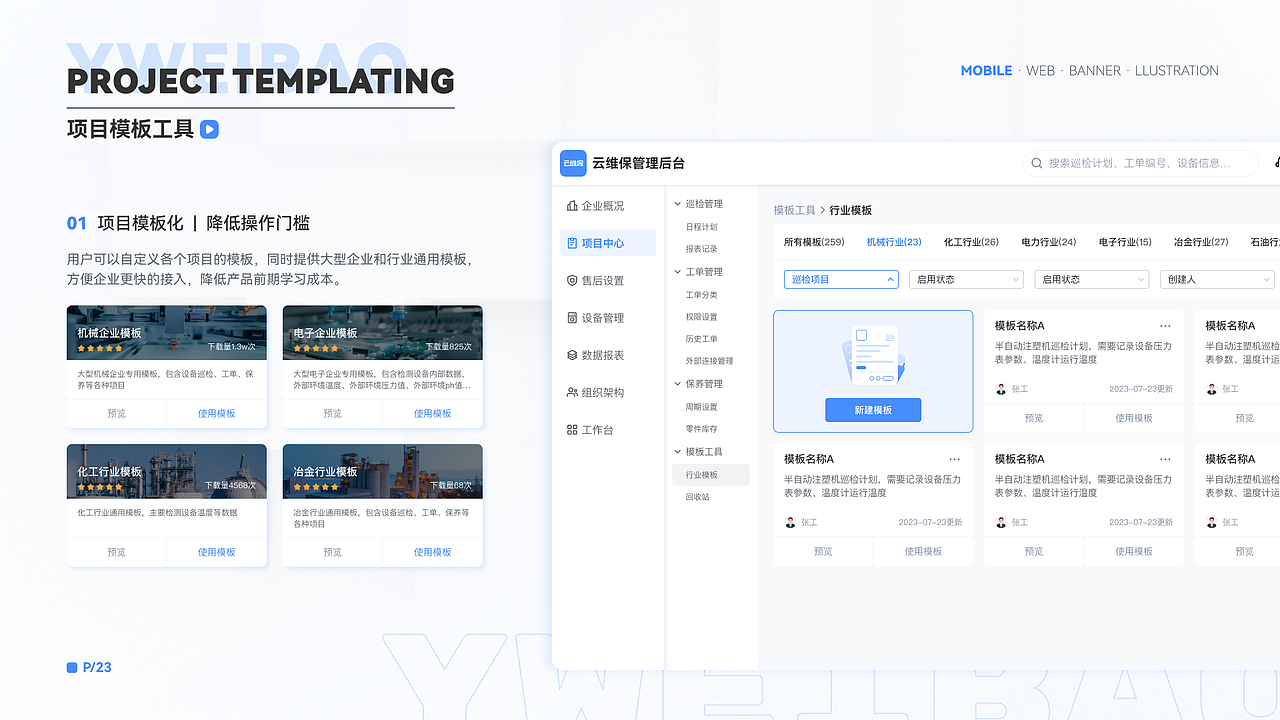Open 零件库存 in the submenu
1280x720 pixels.
tap(701, 429)
